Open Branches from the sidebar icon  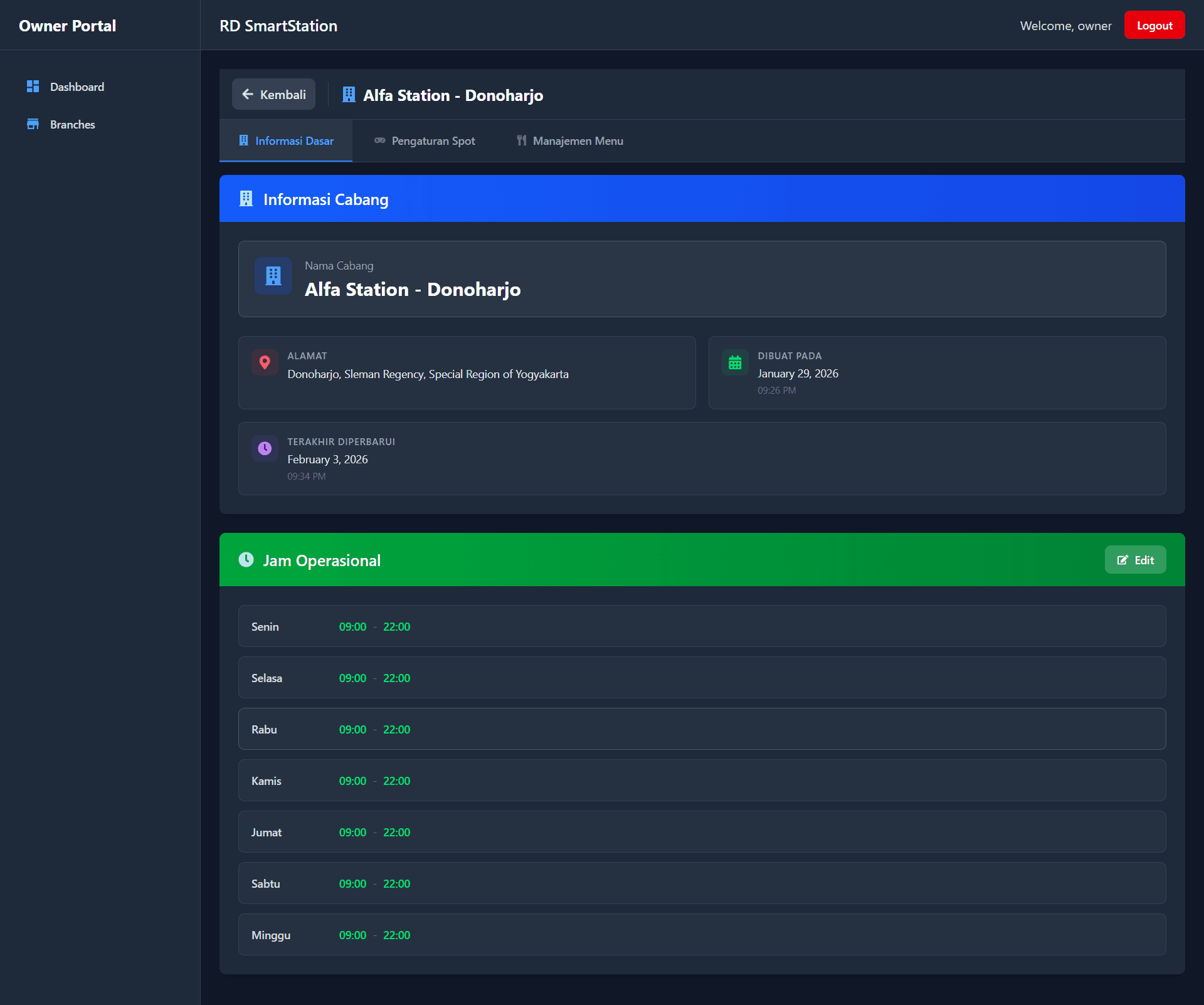[x=33, y=124]
